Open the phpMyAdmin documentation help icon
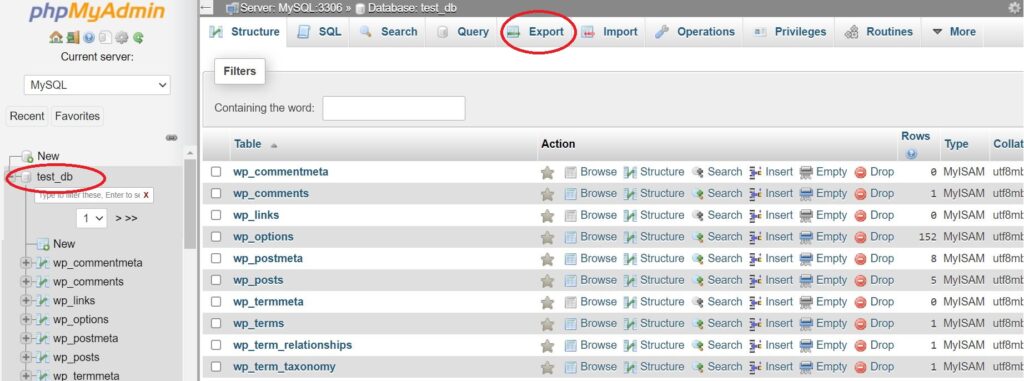This screenshot has height=381, width=1024. [x=89, y=38]
